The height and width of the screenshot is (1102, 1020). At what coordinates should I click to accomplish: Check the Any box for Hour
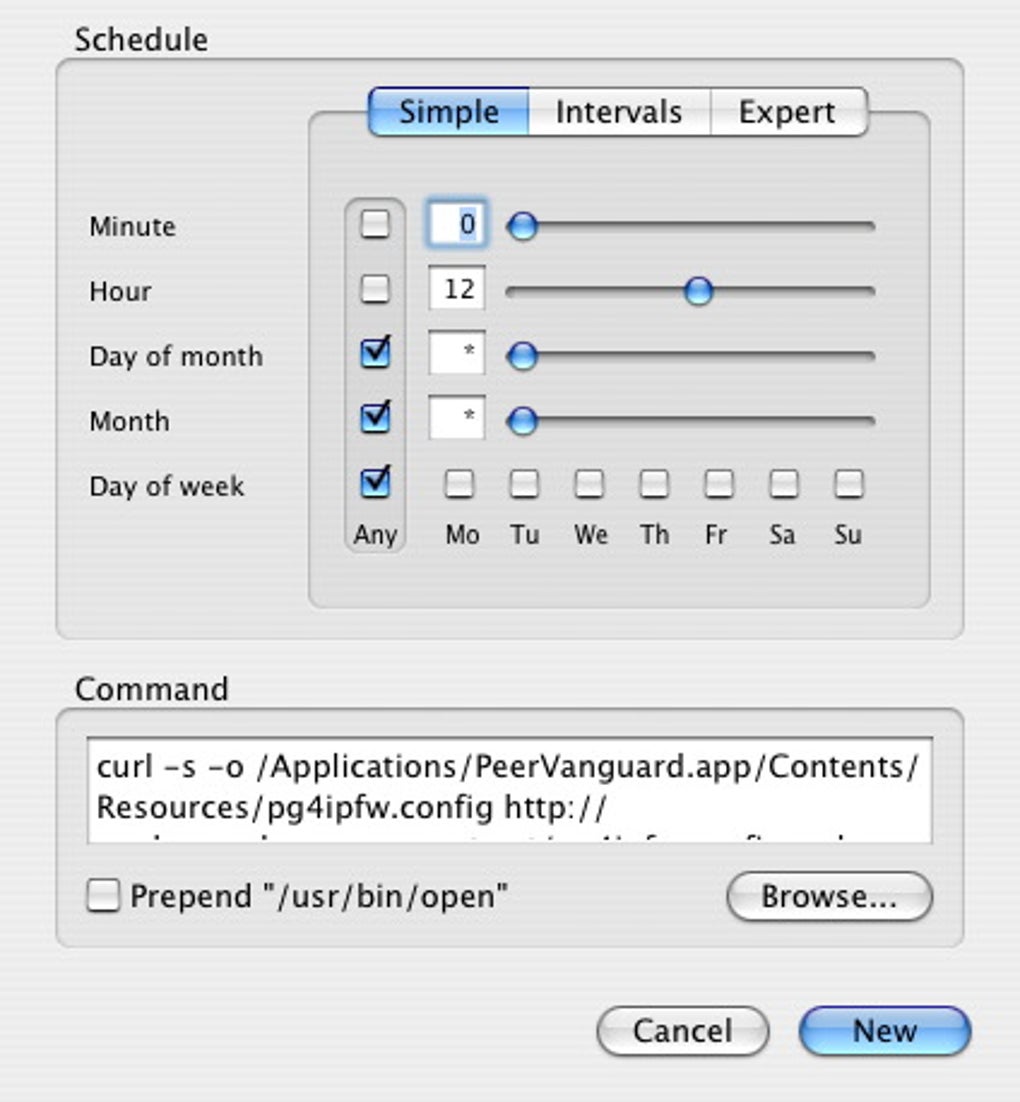pos(375,290)
